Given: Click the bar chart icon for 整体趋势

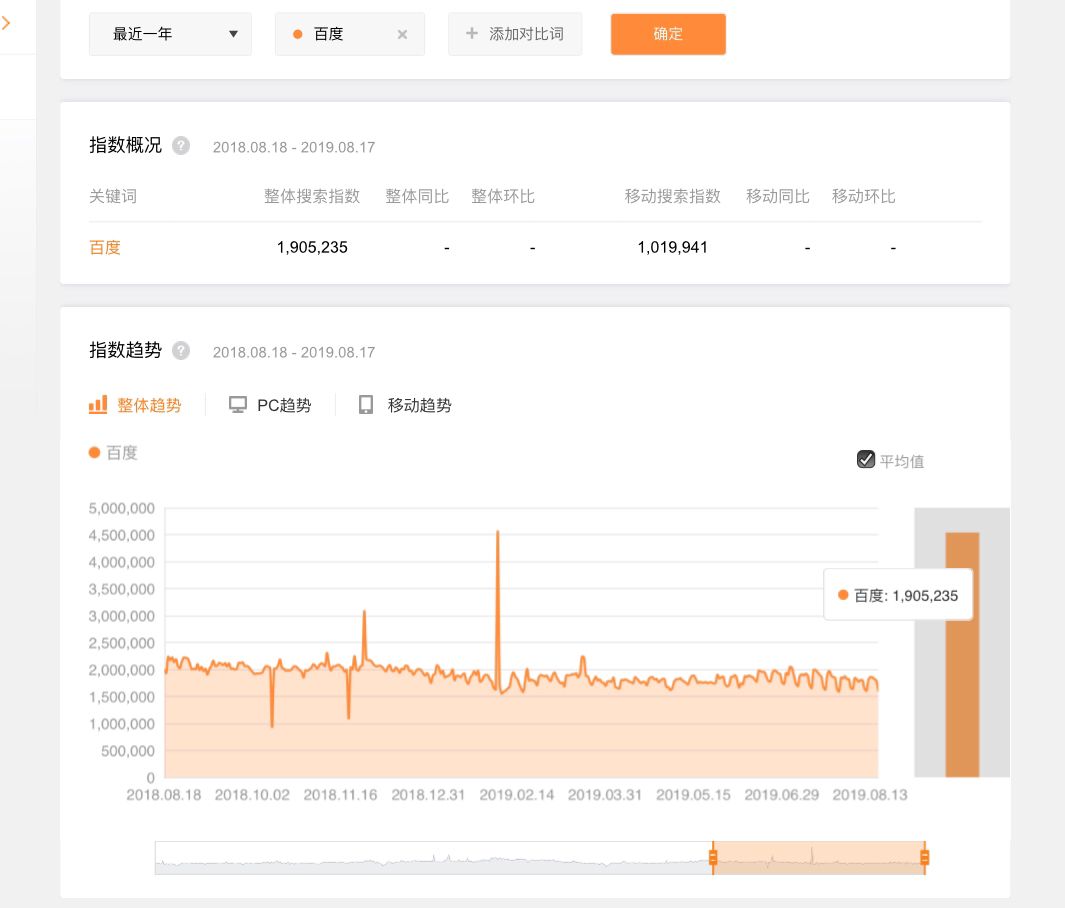Looking at the screenshot, I should point(98,405).
